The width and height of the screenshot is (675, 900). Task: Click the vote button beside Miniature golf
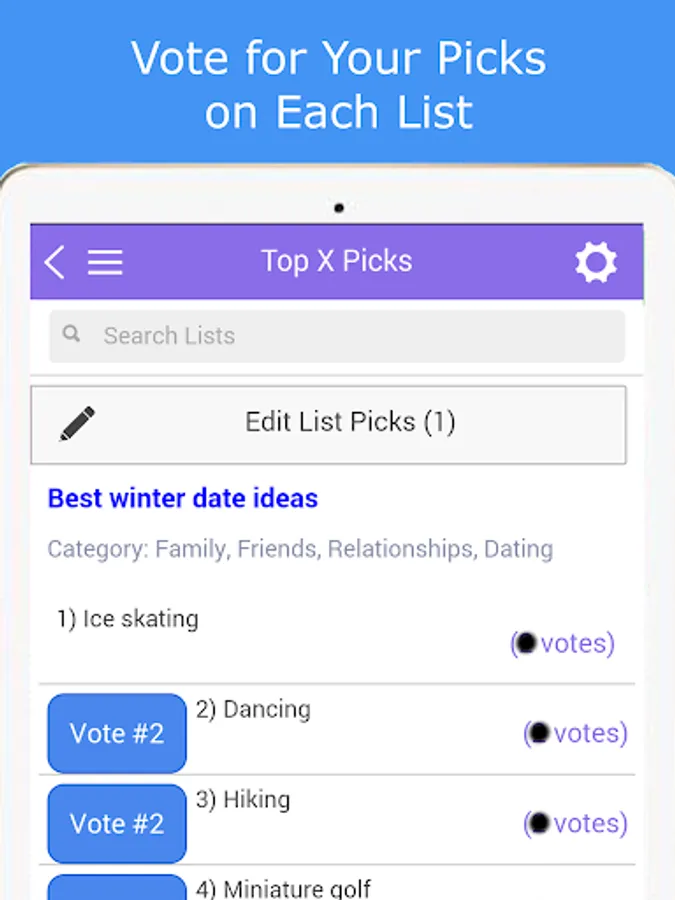[x=117, y=887]
